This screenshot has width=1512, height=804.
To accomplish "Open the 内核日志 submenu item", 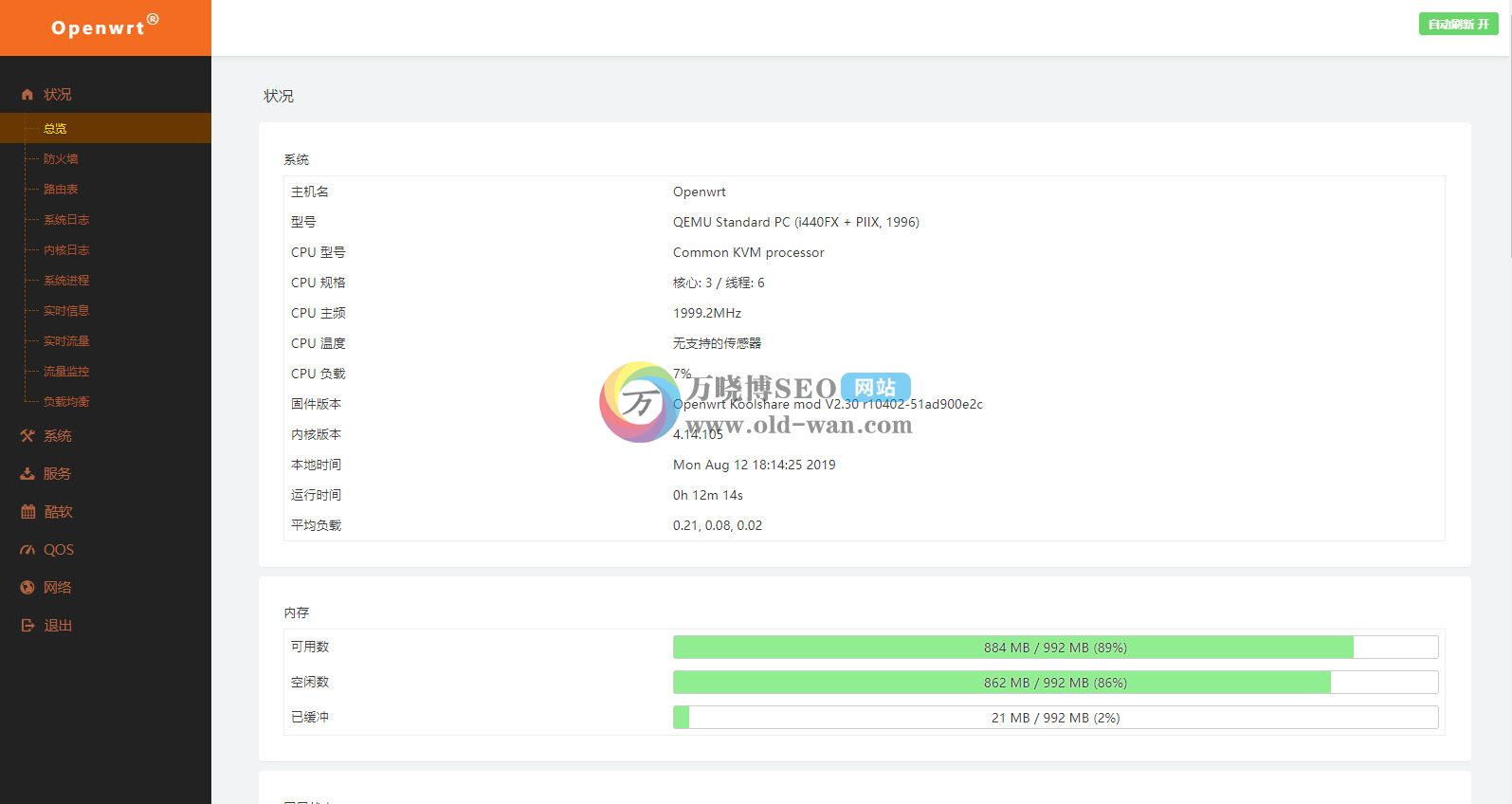I will point(66,249).
